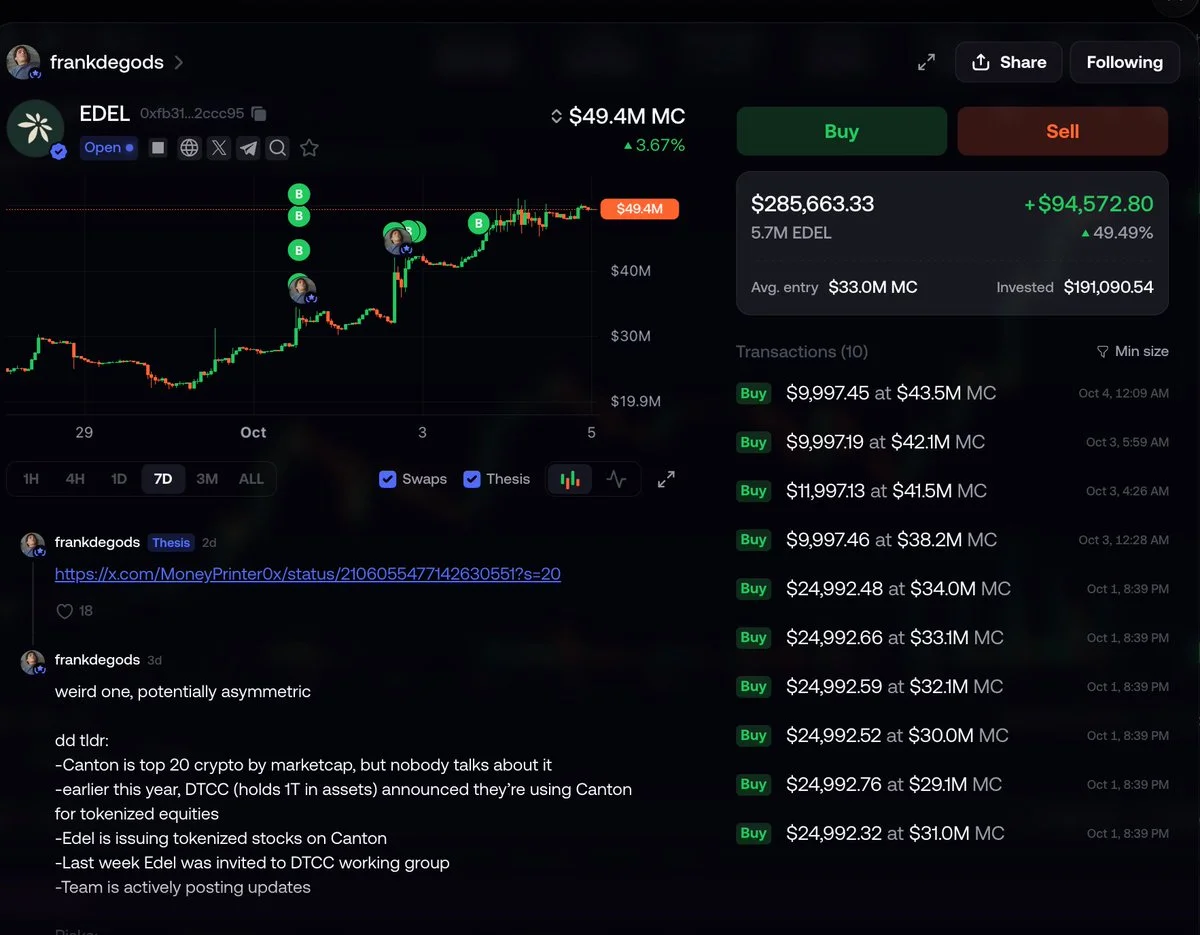Open the MoneyPrinter0x x.com link
The height and width of the screenshot is (935, 1200).
click(x=308, y=574)
